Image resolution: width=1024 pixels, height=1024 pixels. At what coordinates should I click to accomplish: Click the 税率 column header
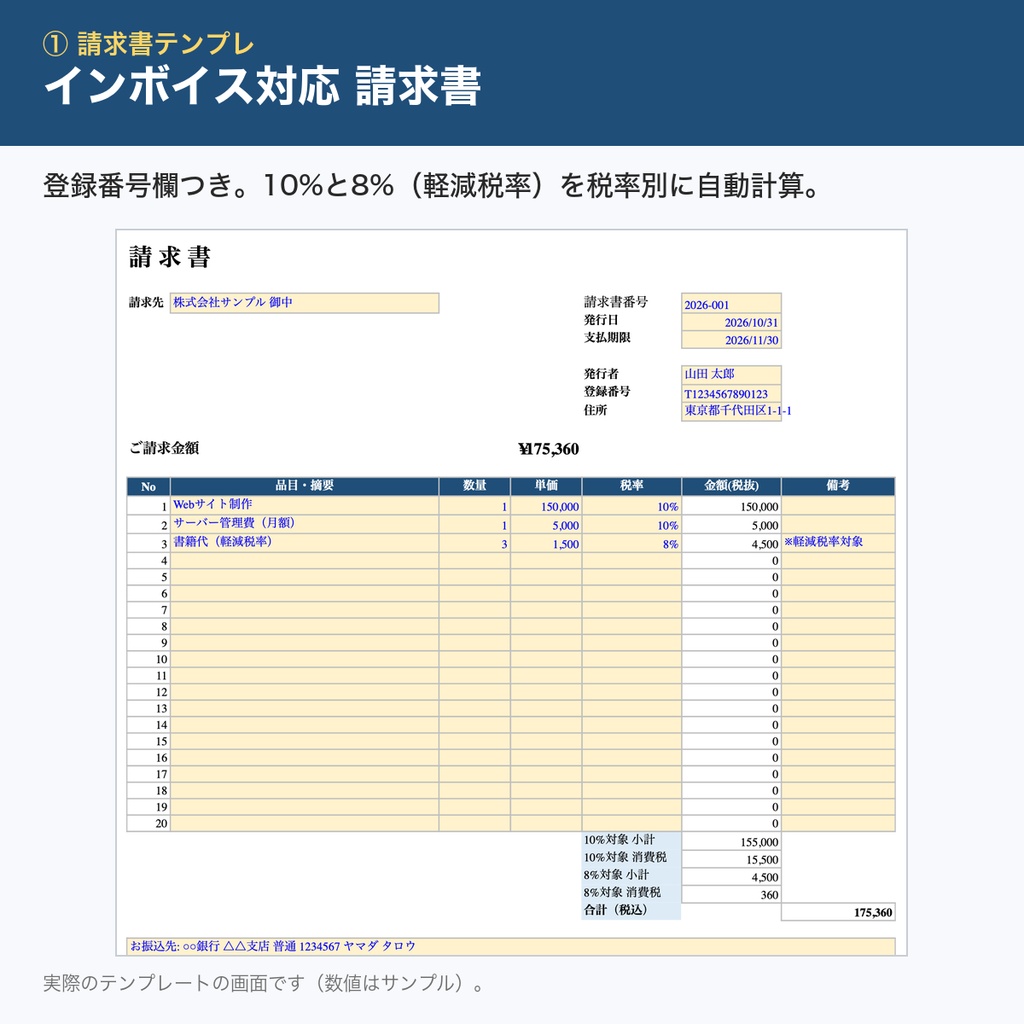[632, 486]
